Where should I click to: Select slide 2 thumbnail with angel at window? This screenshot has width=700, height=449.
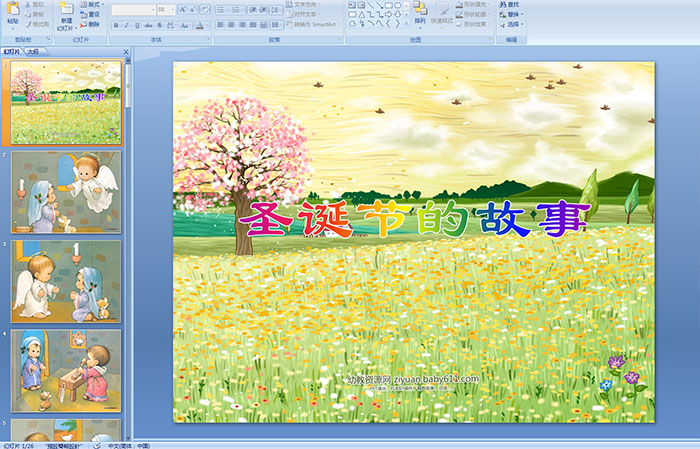click(66, 192)
